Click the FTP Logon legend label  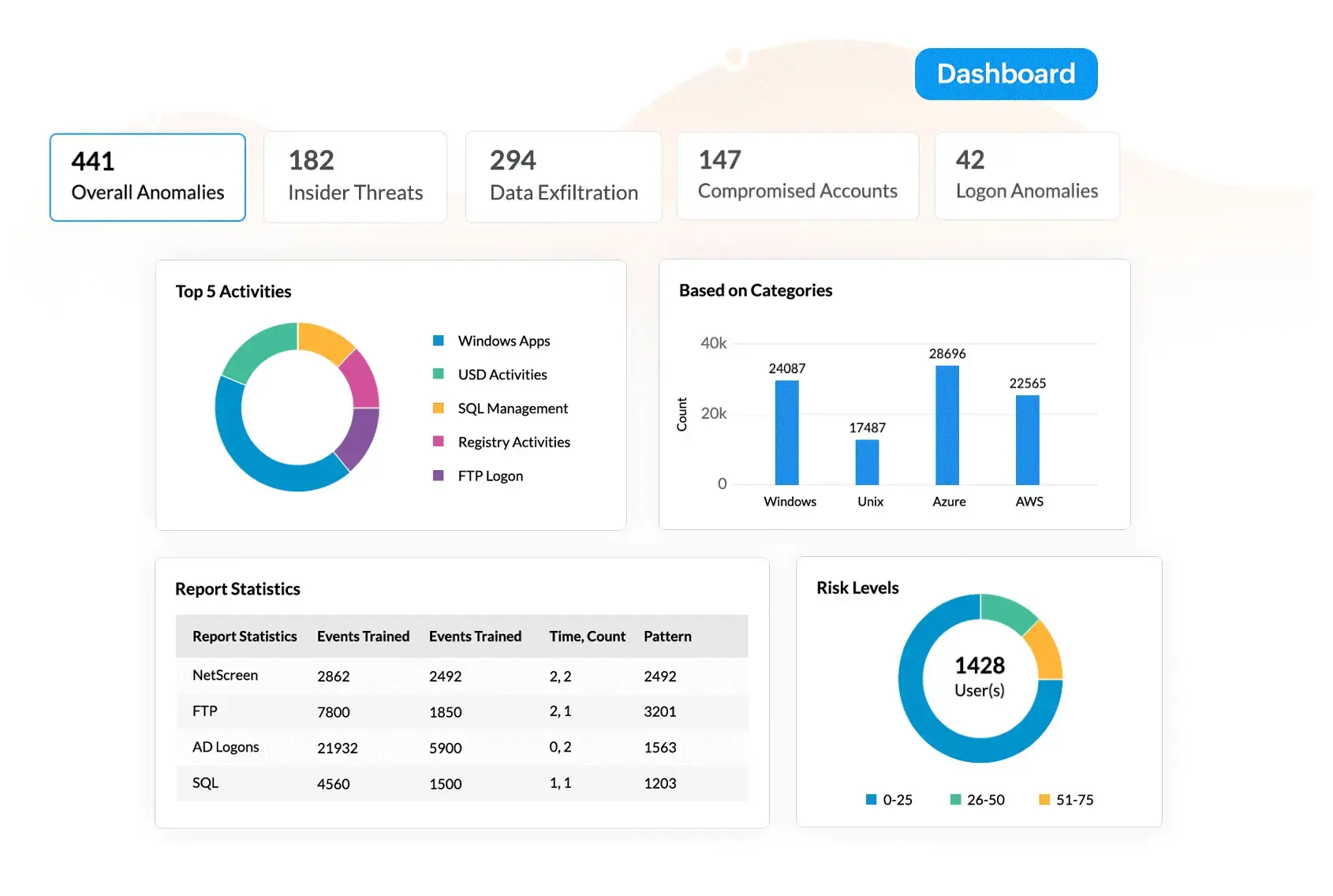(x=490, y=476)
